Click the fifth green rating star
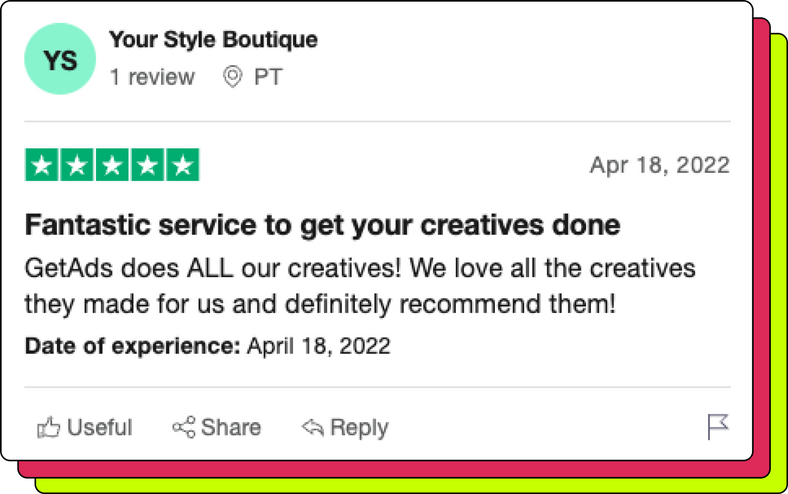Viewport: 788px width, 494px height. 182,165
